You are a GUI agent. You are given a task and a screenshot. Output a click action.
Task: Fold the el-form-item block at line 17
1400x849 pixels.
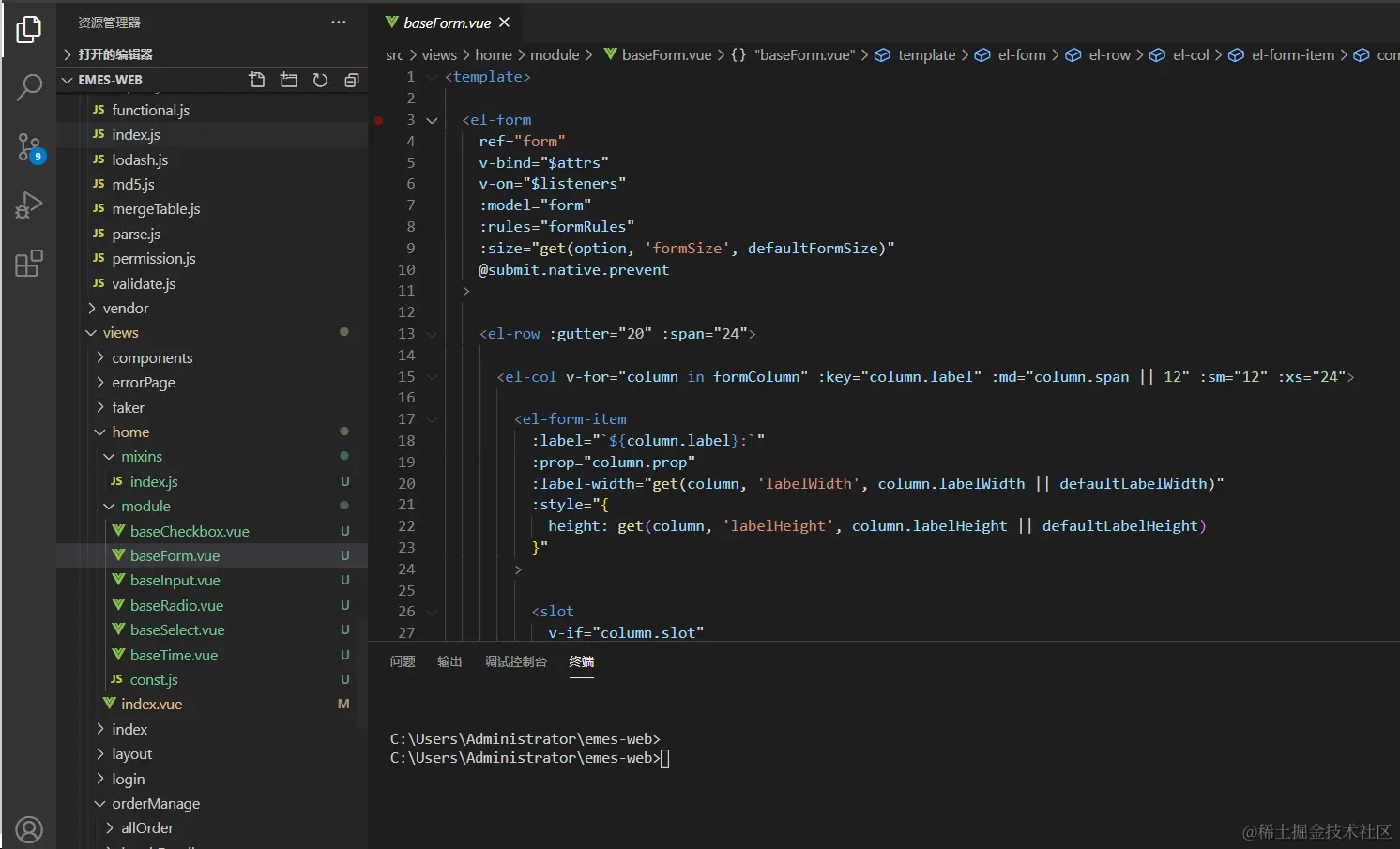pos(432,419)
